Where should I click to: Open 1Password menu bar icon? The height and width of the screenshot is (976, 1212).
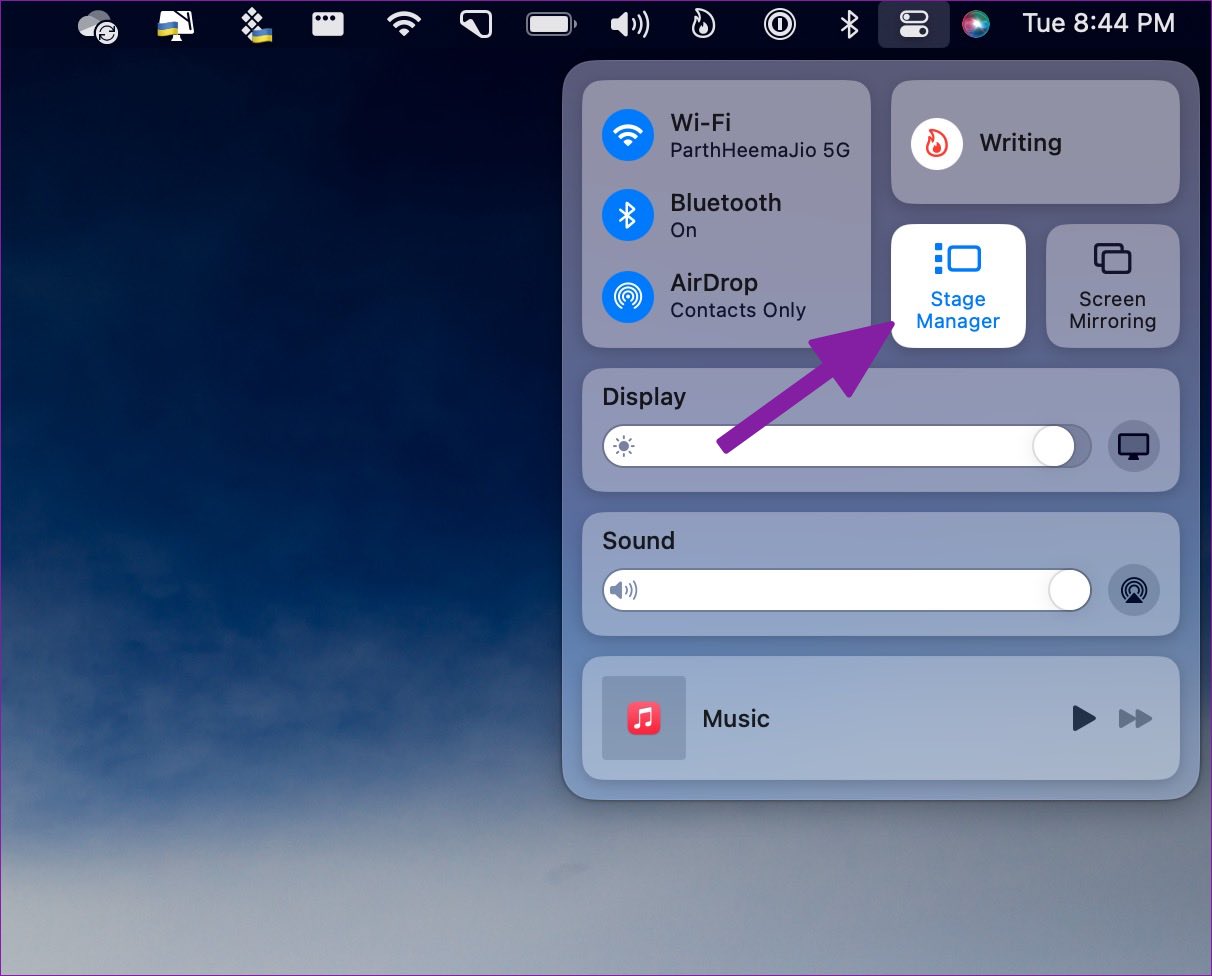pyautogui.click(x=779, y=24)
